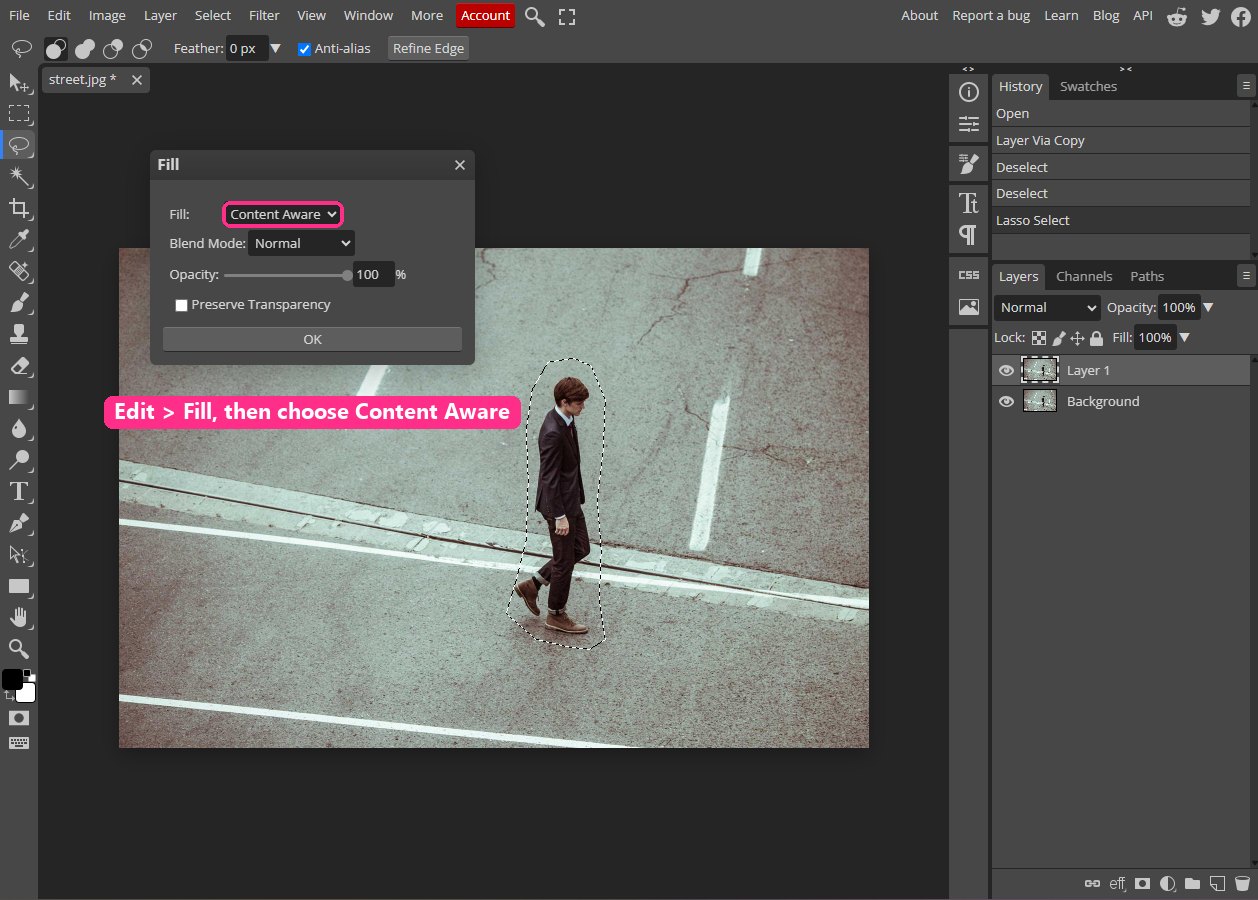Toggle lock all padlock icon
Viewport: 1258px width, 900px height.
tap(1096, 338)
